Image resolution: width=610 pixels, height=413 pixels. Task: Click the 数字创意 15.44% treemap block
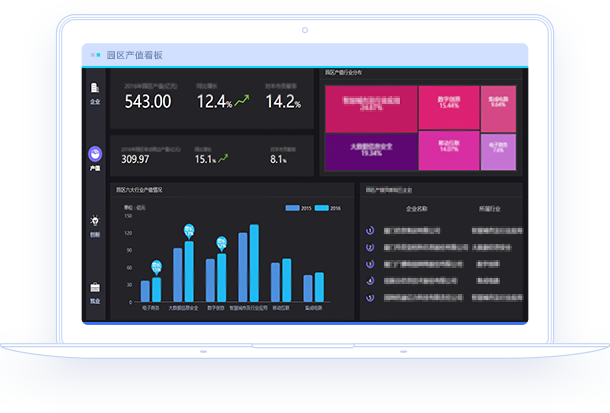448,106
